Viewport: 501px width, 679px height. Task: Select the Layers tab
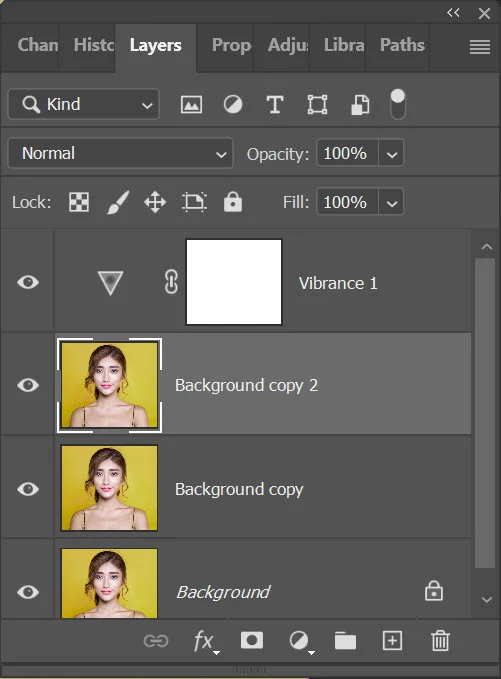coord(155,45)
